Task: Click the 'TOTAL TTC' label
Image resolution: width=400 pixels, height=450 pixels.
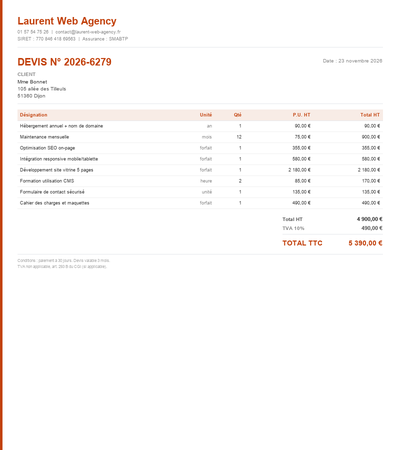Action: [x=302, y=243]
